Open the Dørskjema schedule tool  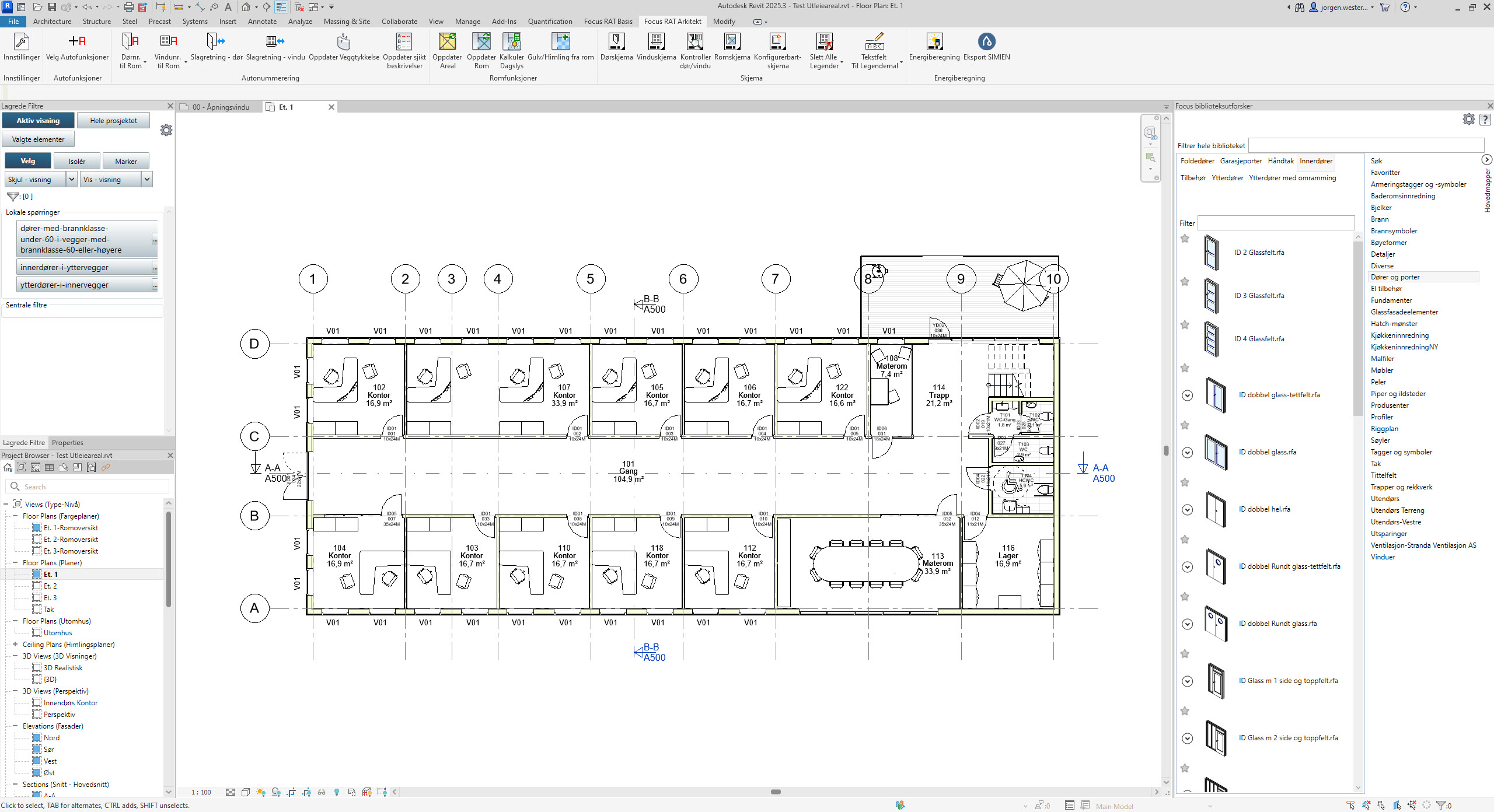coord(616,47)
